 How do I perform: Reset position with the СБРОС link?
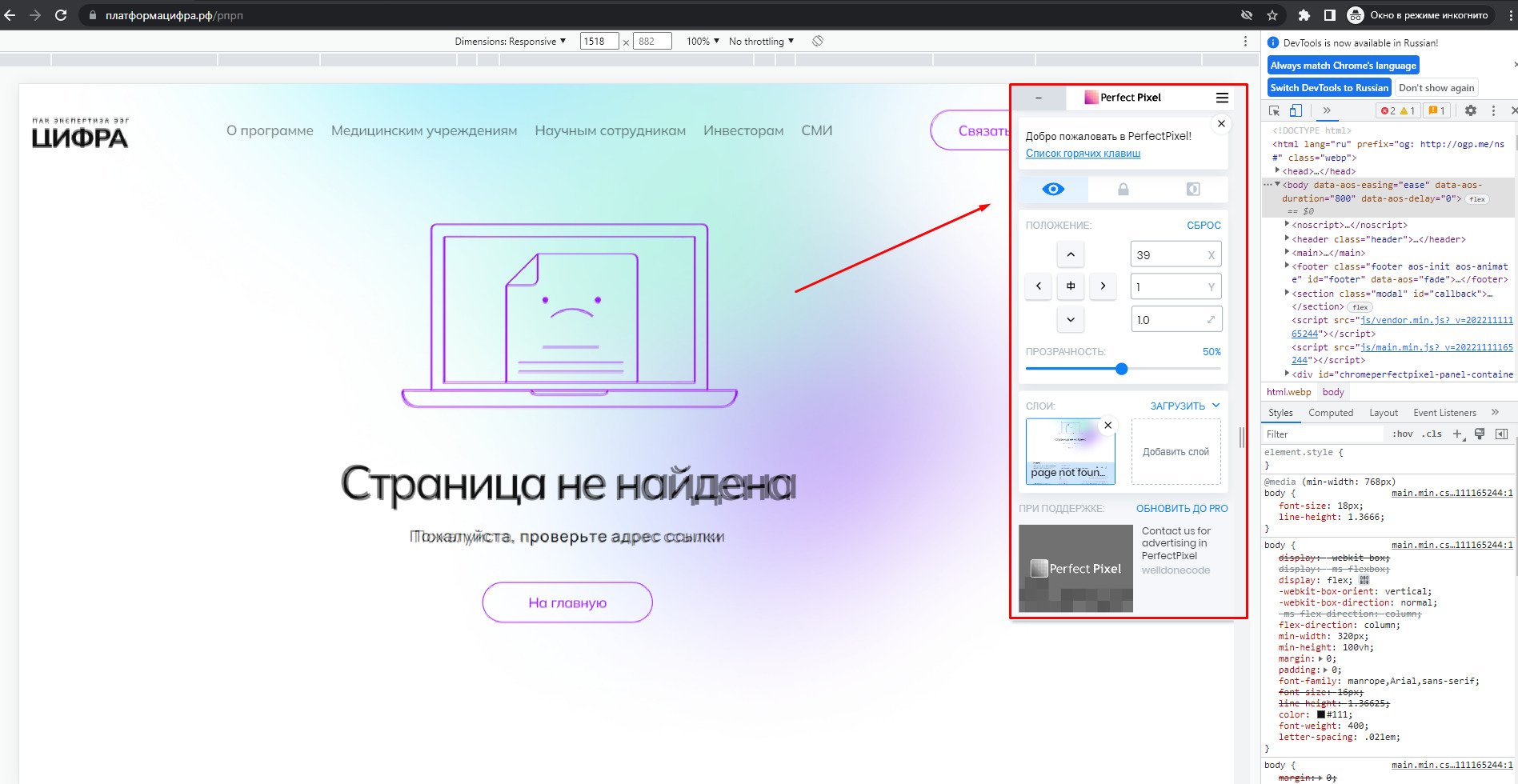pos(1204,225)
